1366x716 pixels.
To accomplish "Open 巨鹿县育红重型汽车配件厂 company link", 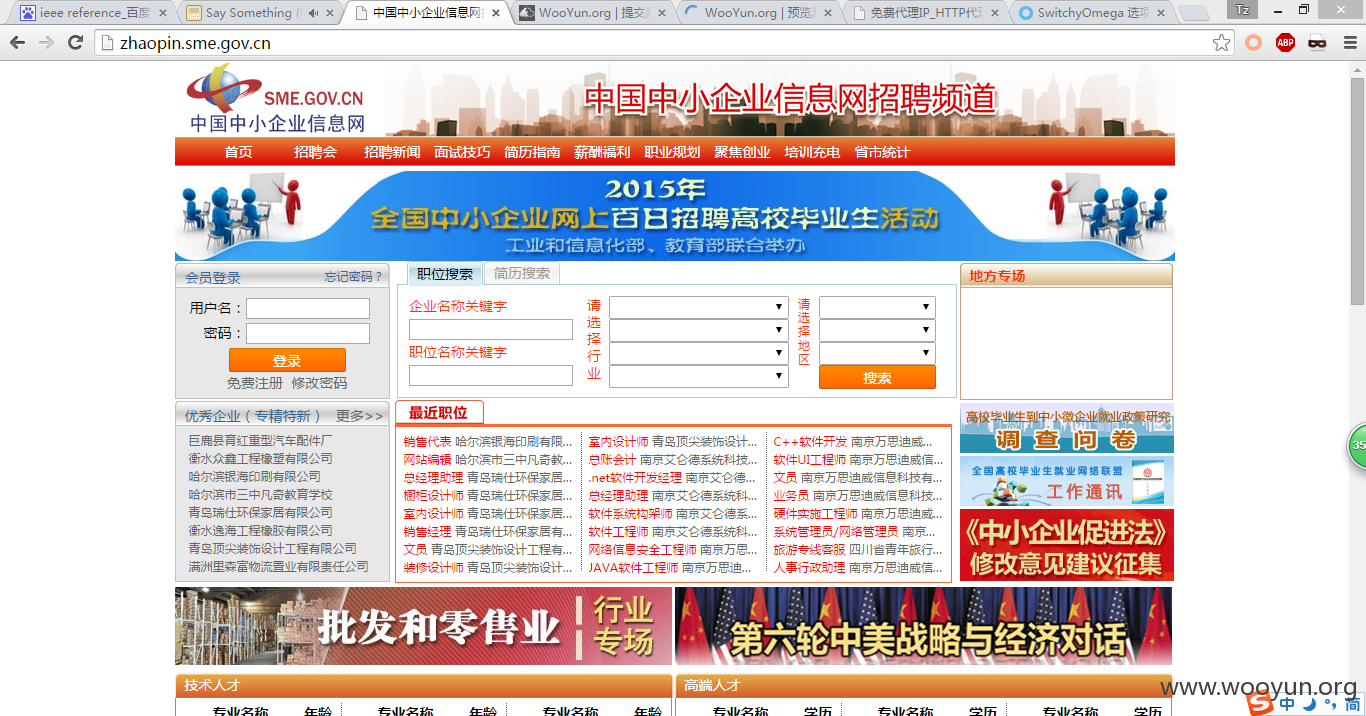I will (x=261, y=440).
